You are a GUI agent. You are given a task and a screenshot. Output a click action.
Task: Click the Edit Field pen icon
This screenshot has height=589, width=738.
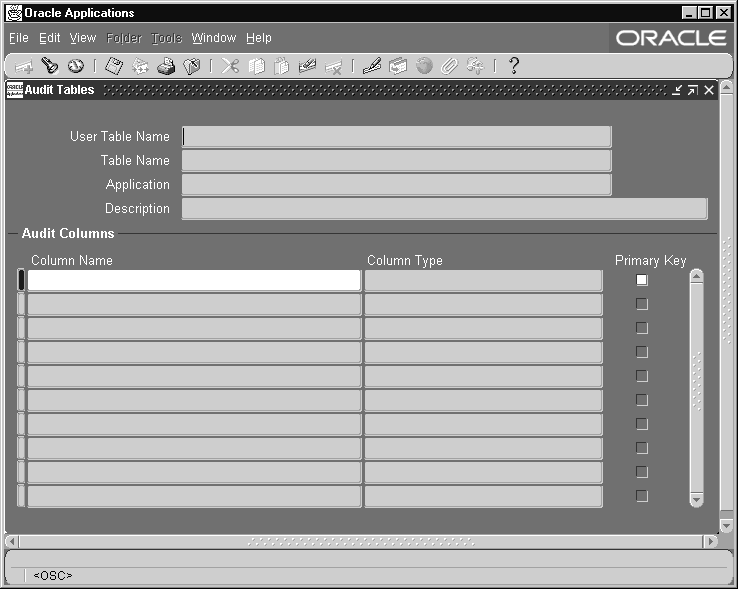[372, 66]
